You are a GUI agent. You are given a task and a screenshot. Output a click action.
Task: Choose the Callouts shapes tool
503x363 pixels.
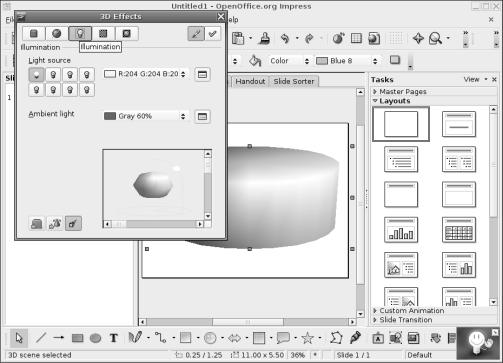coord(283,338)
